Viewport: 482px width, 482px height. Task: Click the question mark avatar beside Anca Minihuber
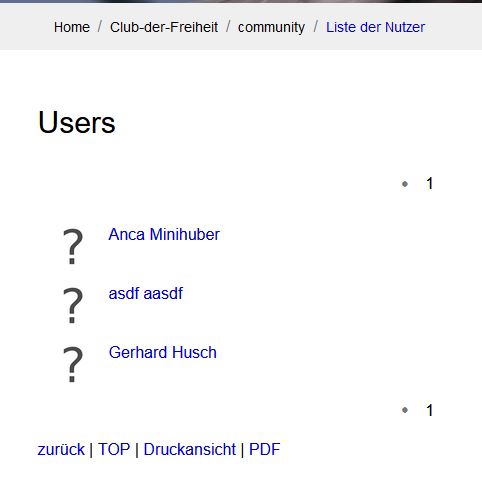pos(73,247)
